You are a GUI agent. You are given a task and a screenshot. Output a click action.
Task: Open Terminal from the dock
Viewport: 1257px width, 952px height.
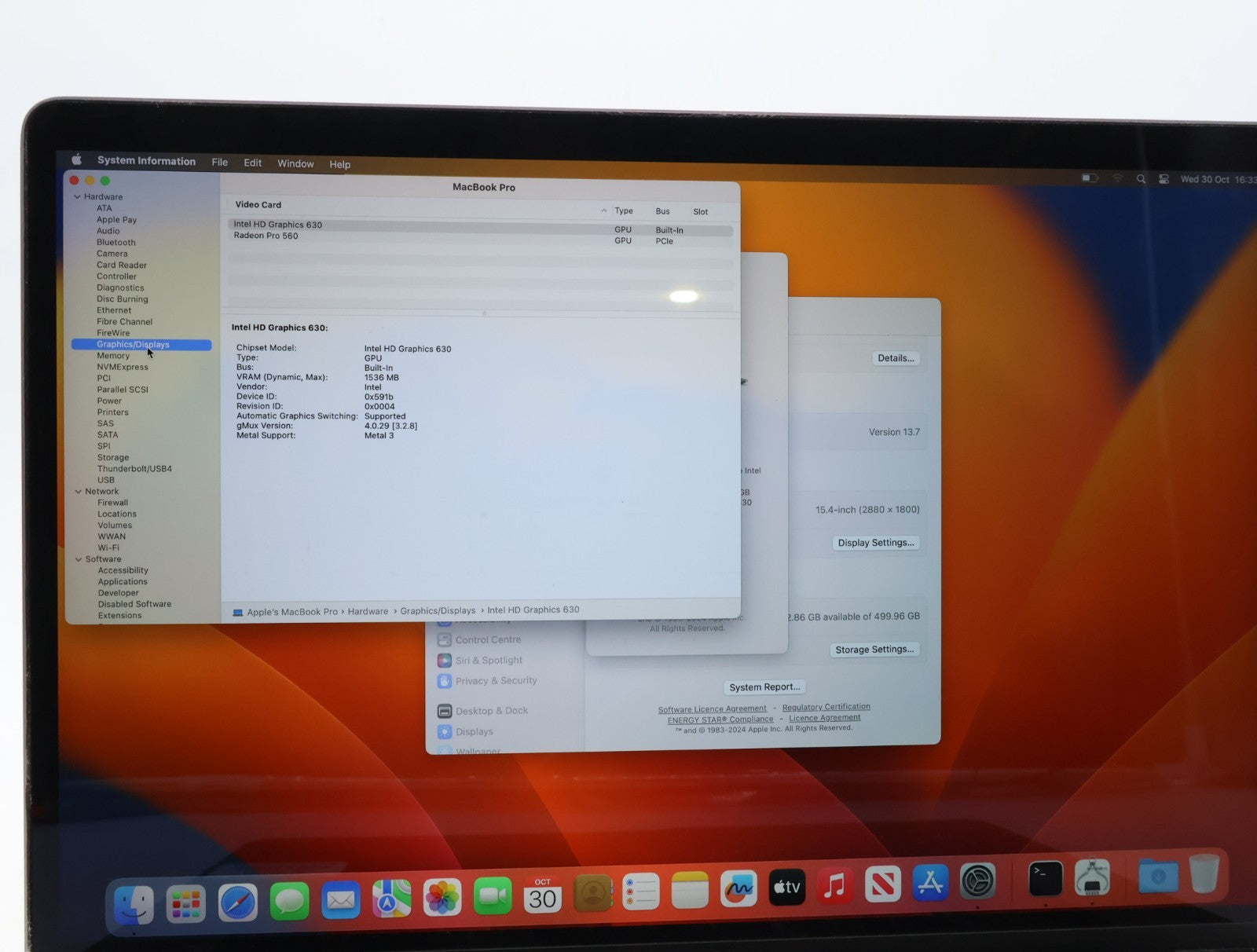(x=1045, y=879)
